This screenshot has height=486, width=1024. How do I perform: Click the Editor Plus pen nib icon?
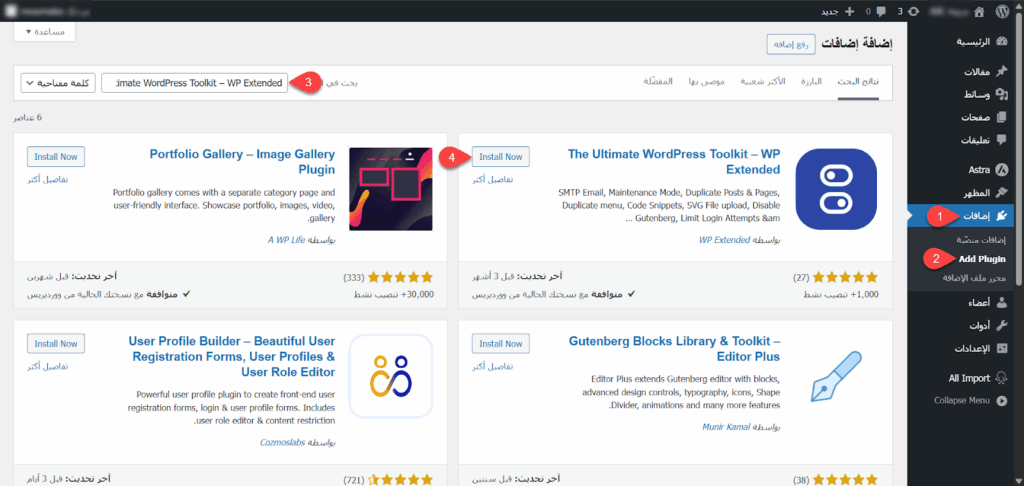pos(837,376)
